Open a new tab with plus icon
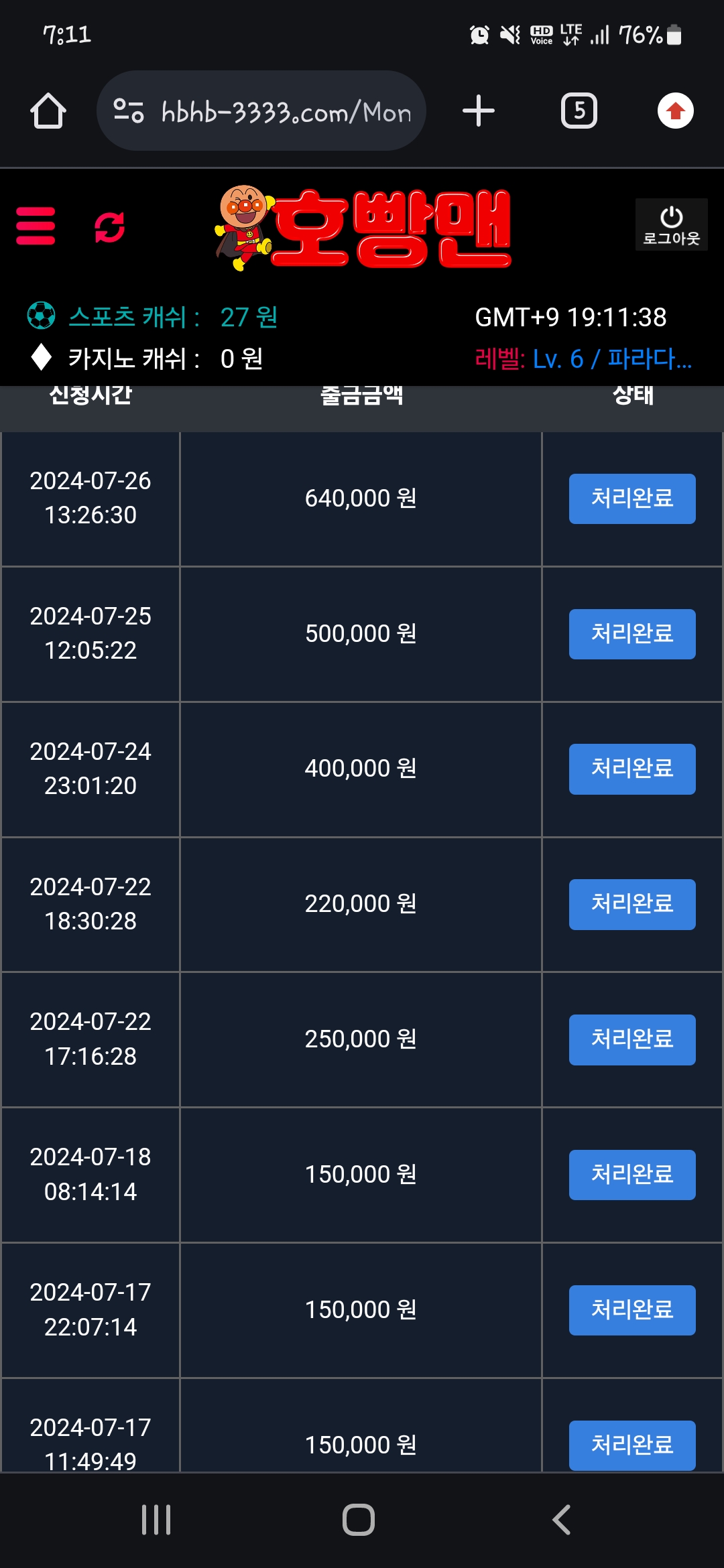724x1568 pixels. coord(479,111)
